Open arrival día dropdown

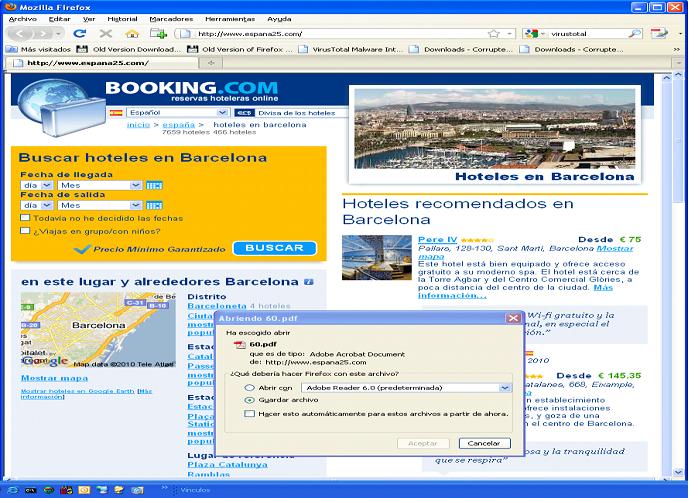point(37,185)
